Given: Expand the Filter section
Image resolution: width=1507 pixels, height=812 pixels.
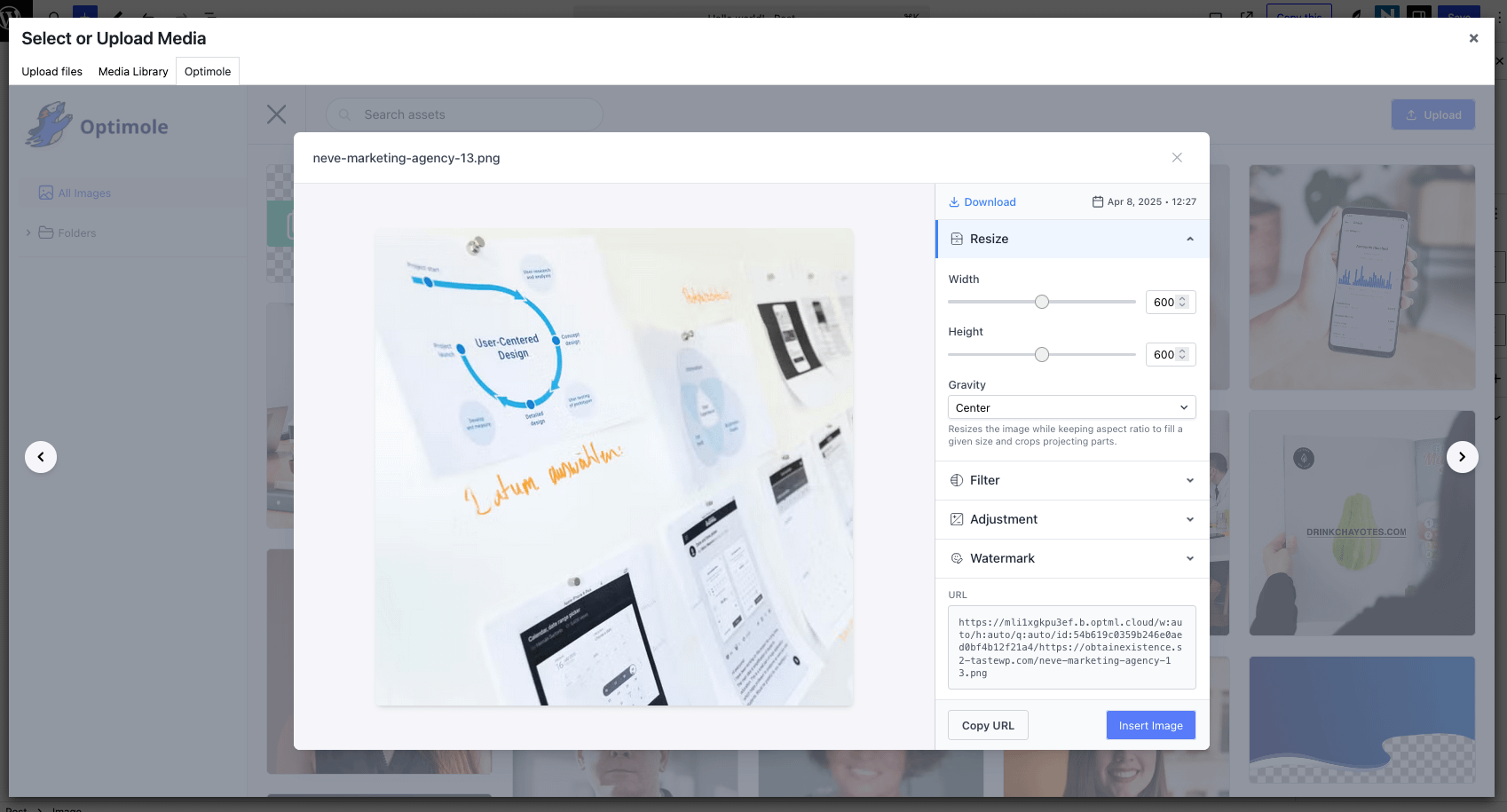Looking at the screenshot, I should (x=1189, y=481).
